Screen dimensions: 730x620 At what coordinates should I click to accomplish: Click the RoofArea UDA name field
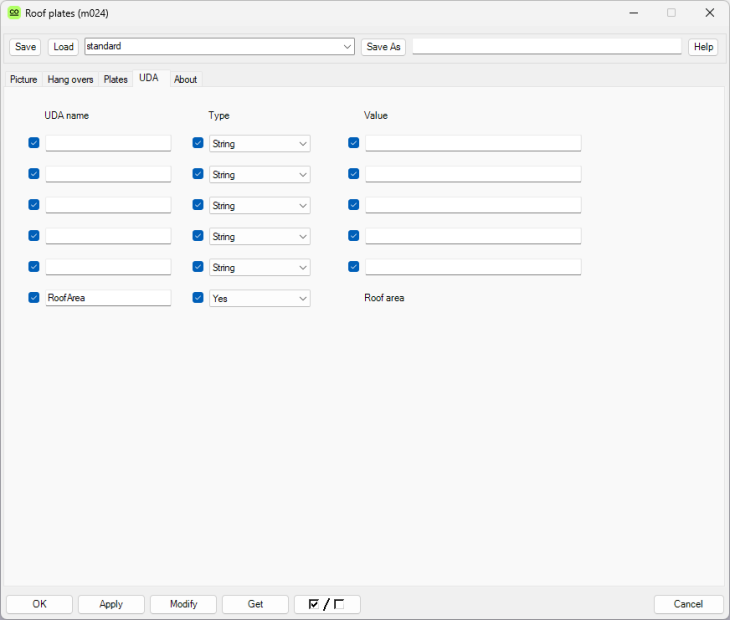108,298
